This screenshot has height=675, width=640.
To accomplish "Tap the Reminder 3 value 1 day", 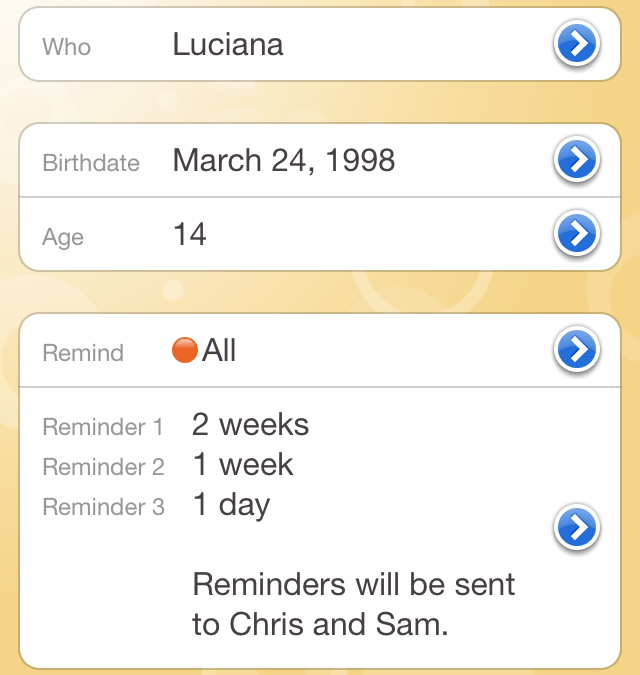I will point(231,505).
